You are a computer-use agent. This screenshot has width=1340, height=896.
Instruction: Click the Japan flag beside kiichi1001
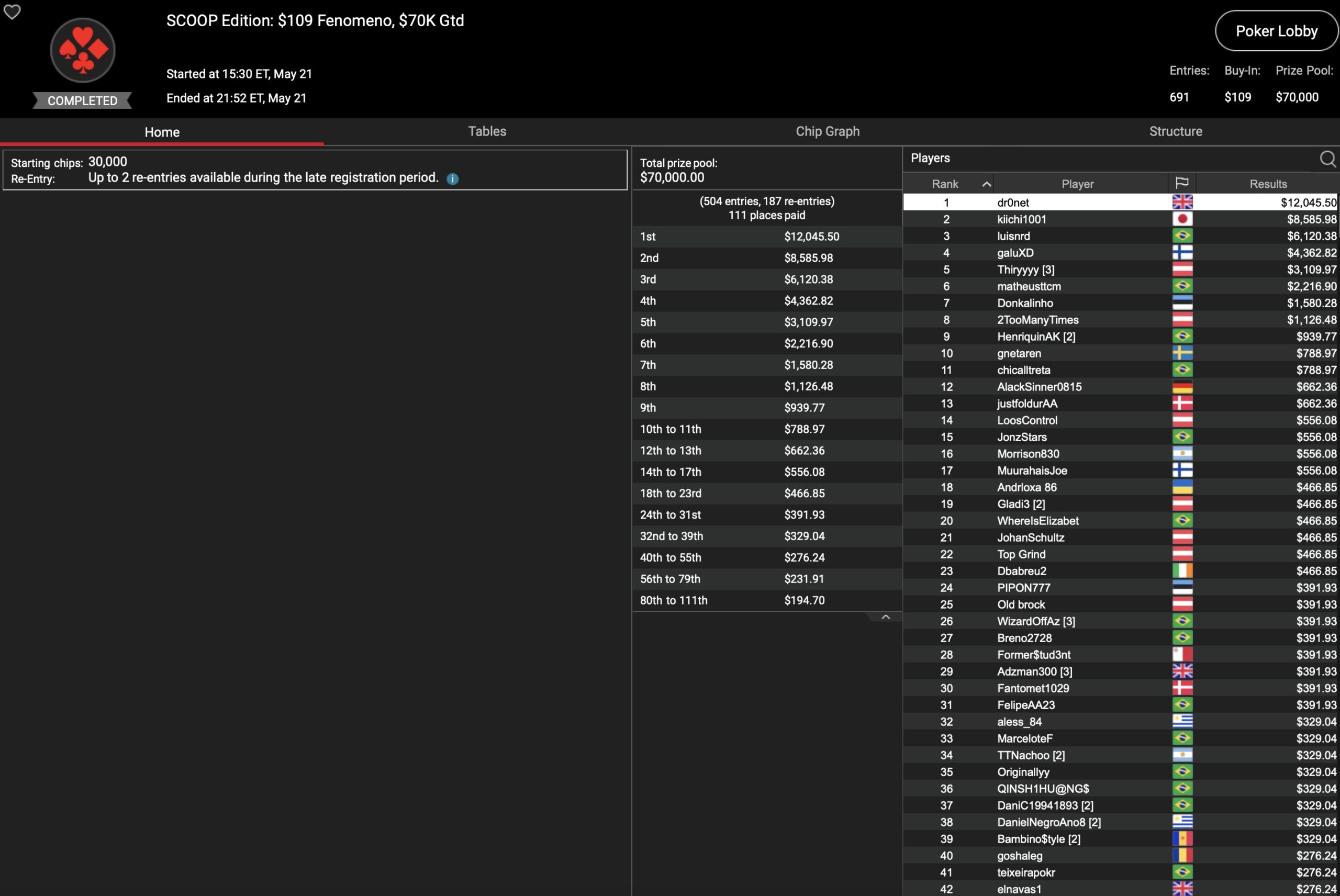coord(1182,219)
